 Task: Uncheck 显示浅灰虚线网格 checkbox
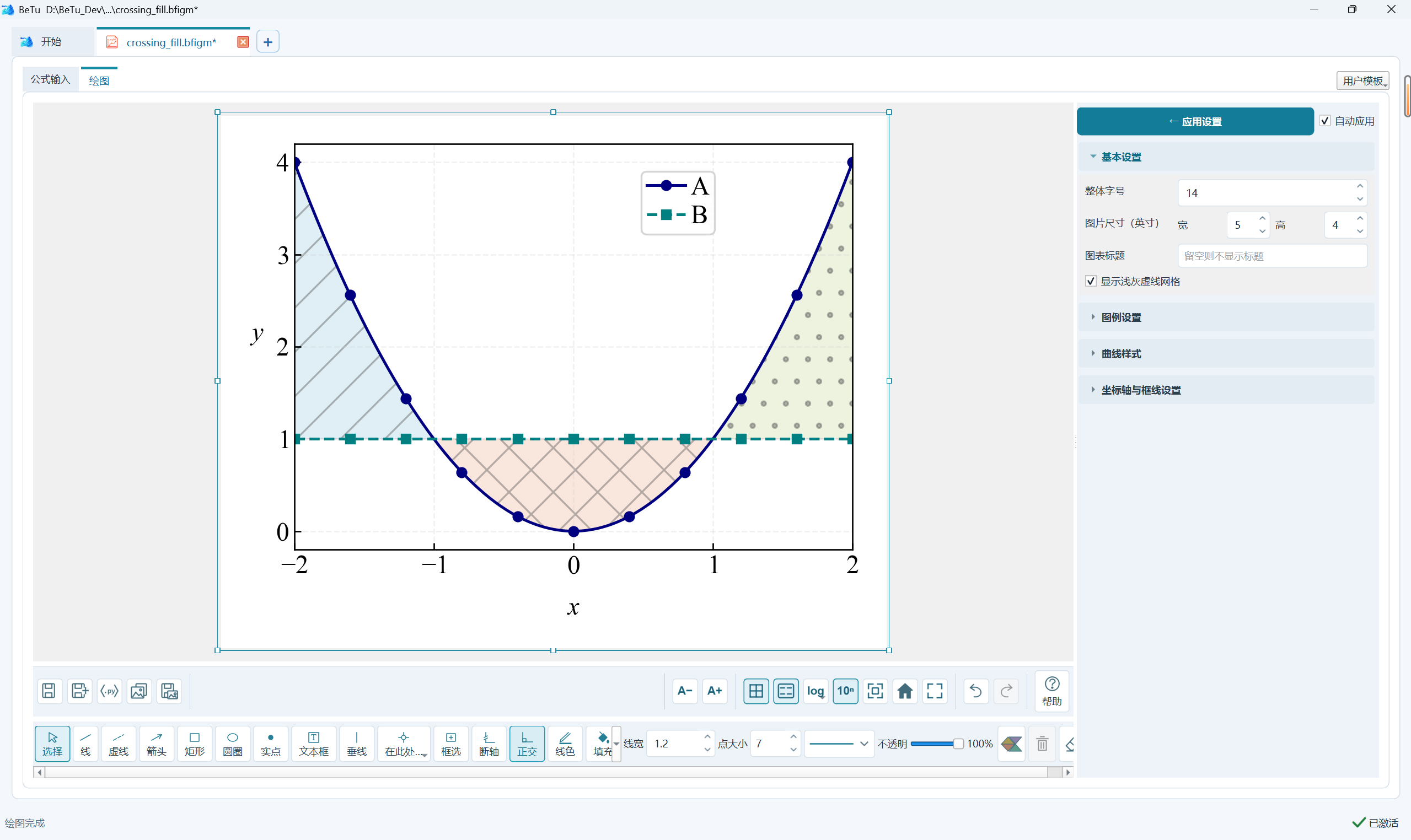(x=1091, y=281)
